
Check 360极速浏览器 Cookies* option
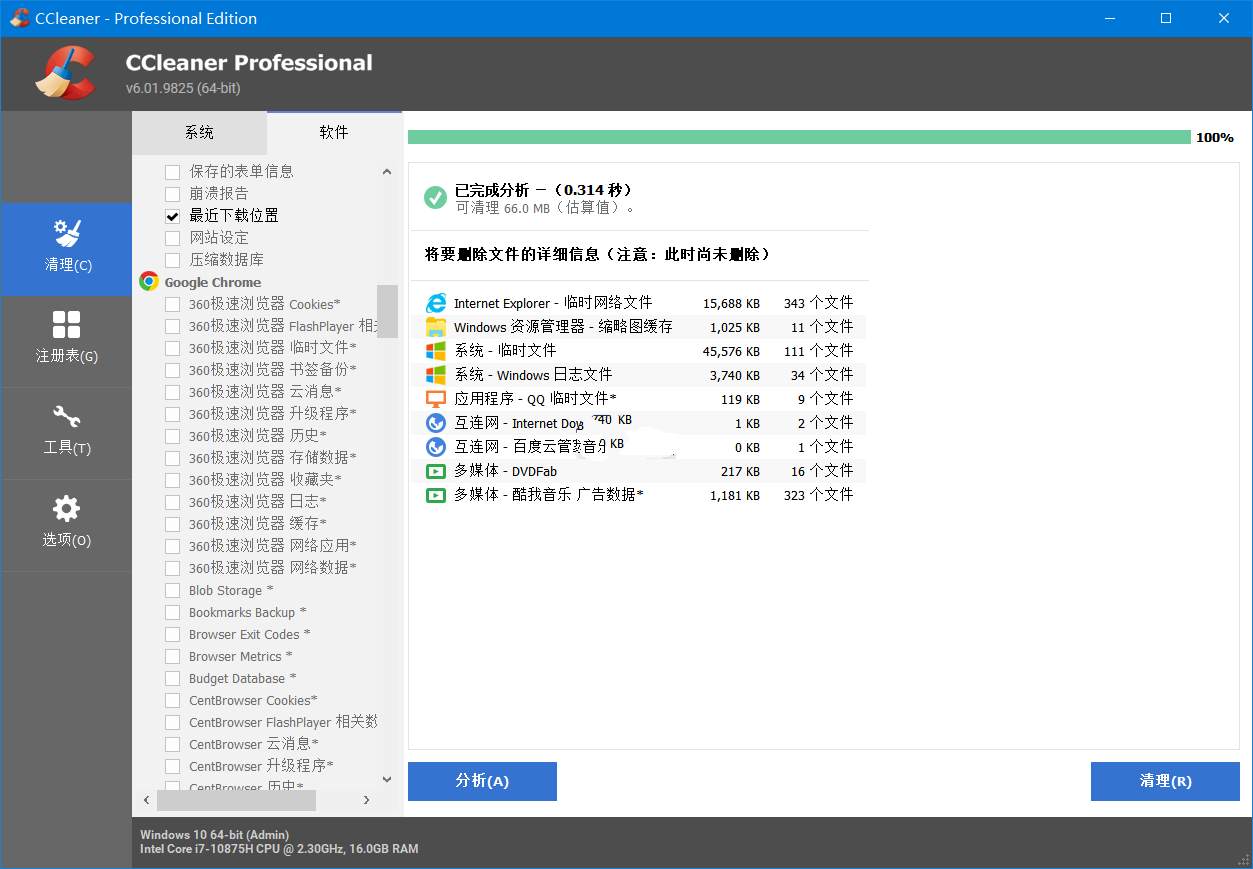171,304
